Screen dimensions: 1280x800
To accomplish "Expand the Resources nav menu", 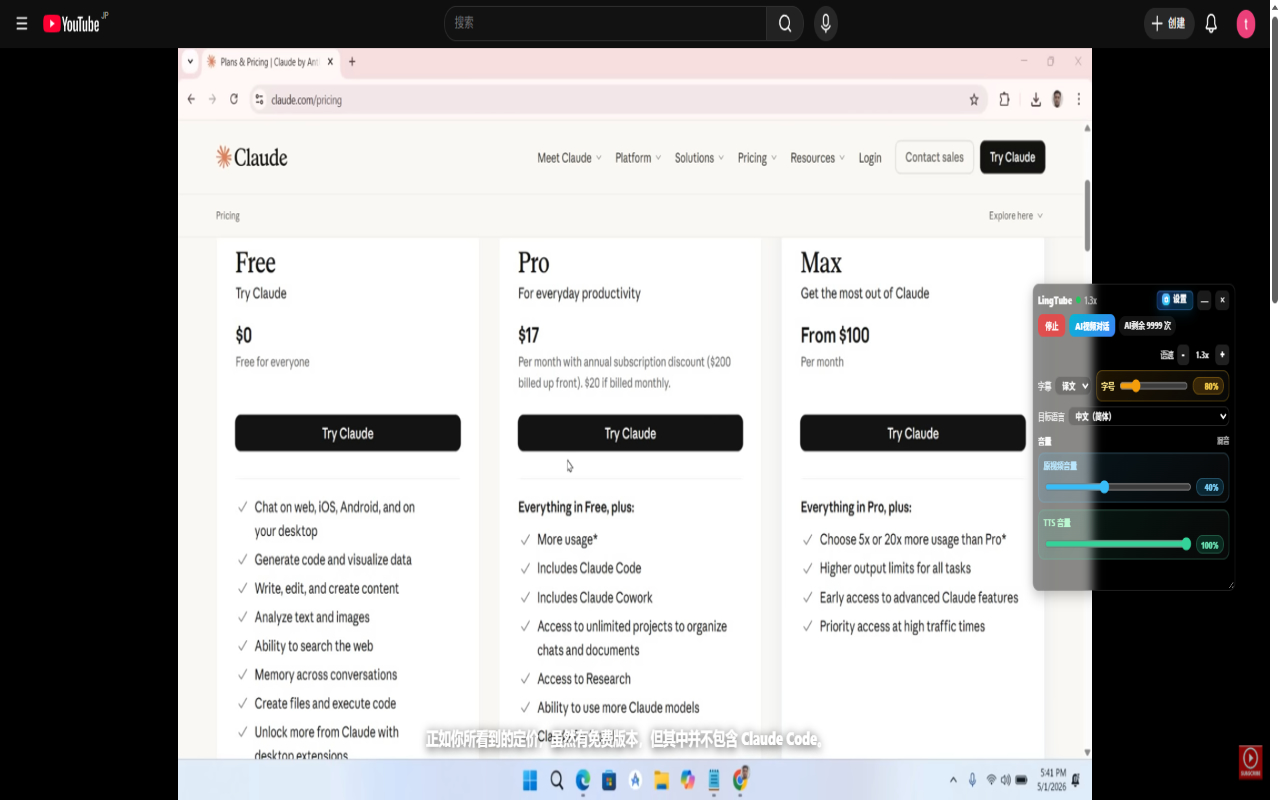I will click(x=817, y=158).
